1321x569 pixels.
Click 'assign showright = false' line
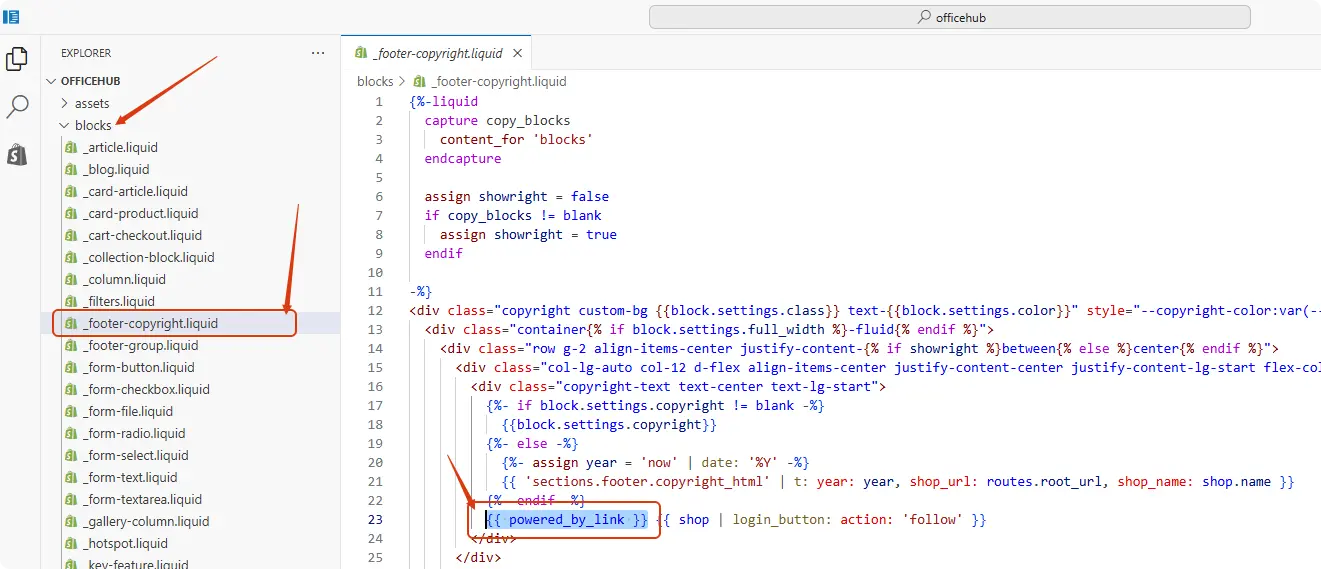[x=516, y=196]
